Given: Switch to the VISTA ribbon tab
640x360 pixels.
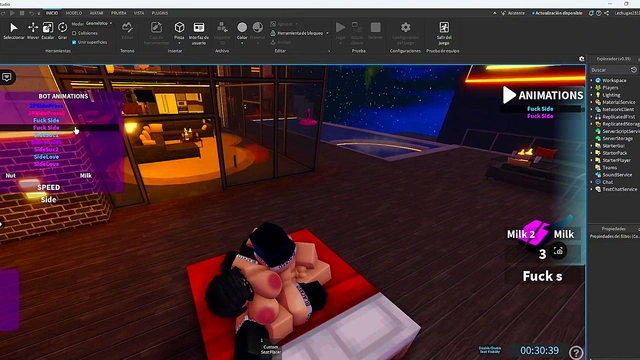Looking at the screenshot, I should 139,13.
